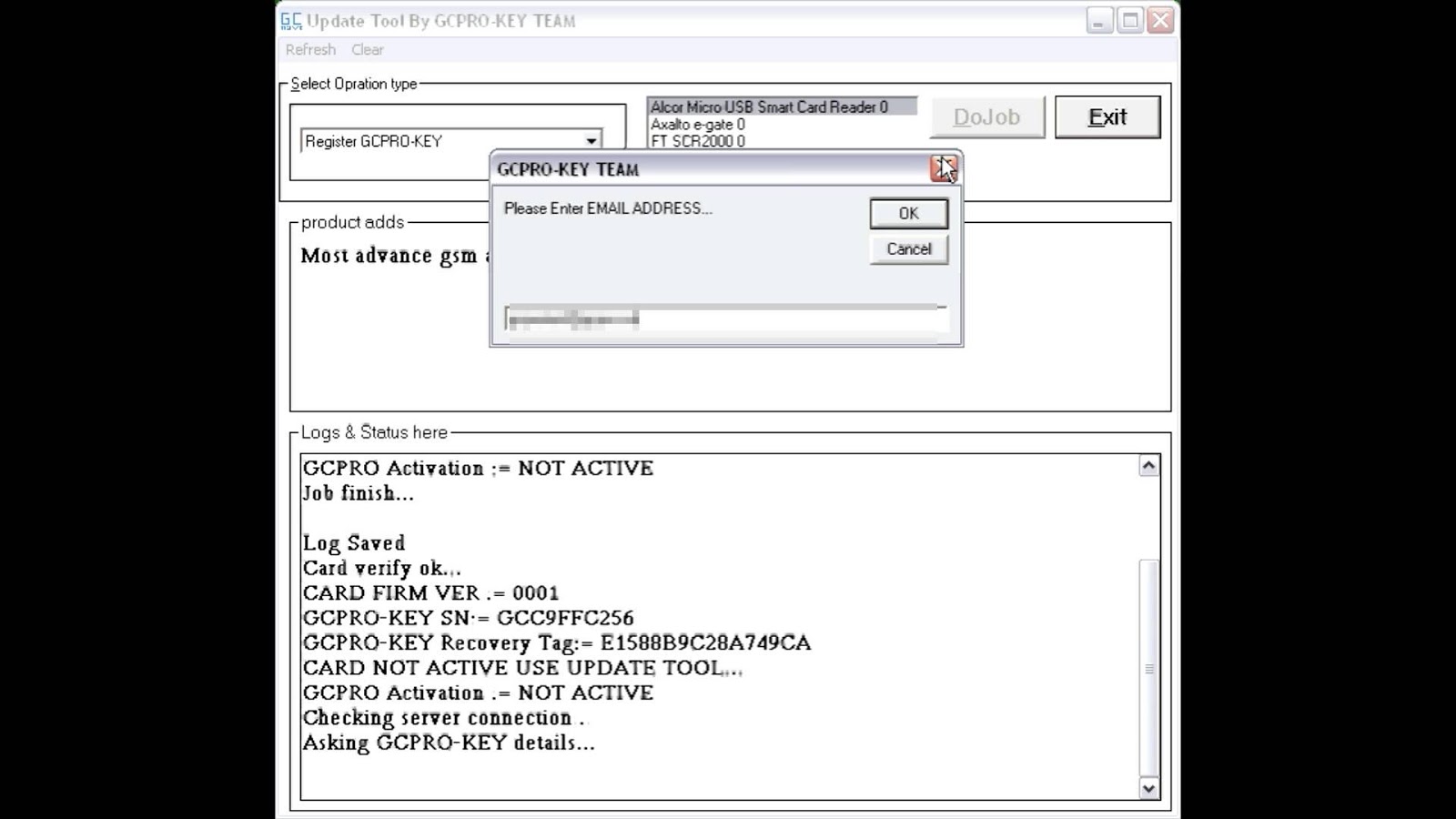Click the 'Card verify ok...' log line
The image size is (1456, 819).
tap(382, 569)
